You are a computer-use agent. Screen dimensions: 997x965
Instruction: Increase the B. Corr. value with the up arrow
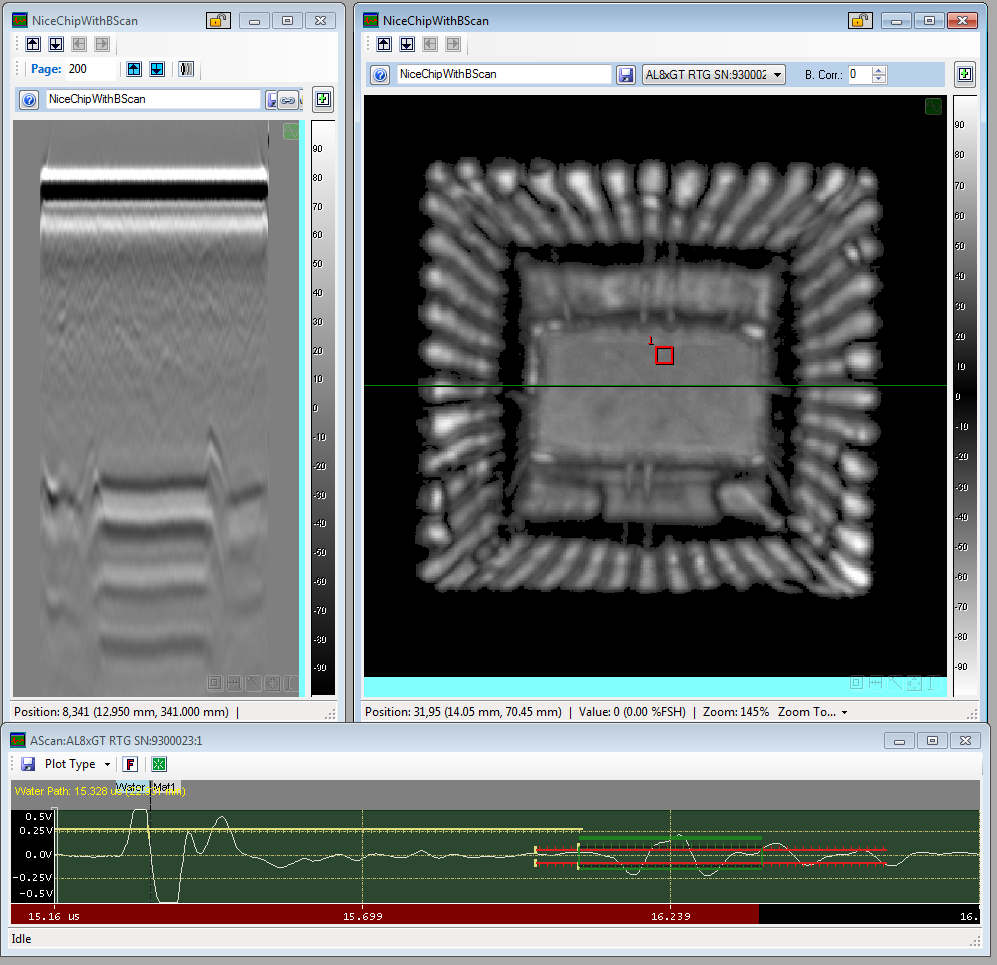coord(879,70)
